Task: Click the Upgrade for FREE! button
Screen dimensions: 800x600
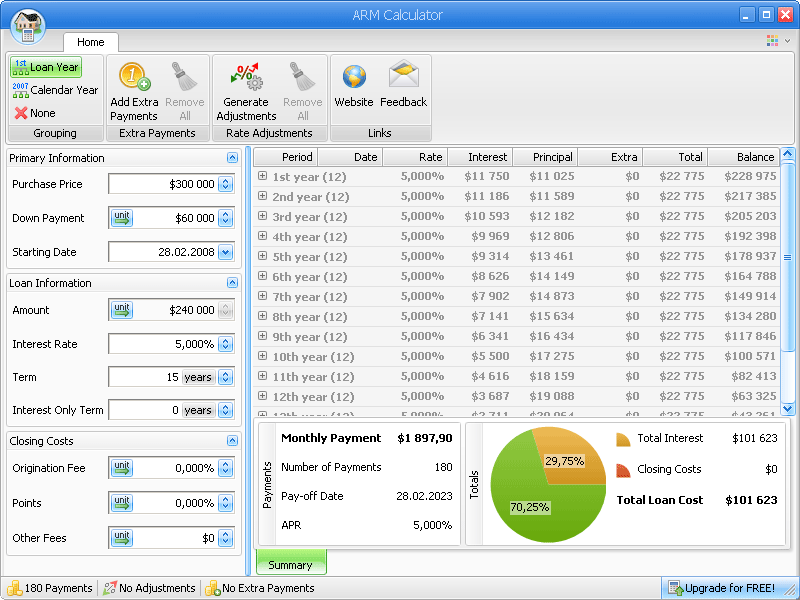Action: pos(721,588)
